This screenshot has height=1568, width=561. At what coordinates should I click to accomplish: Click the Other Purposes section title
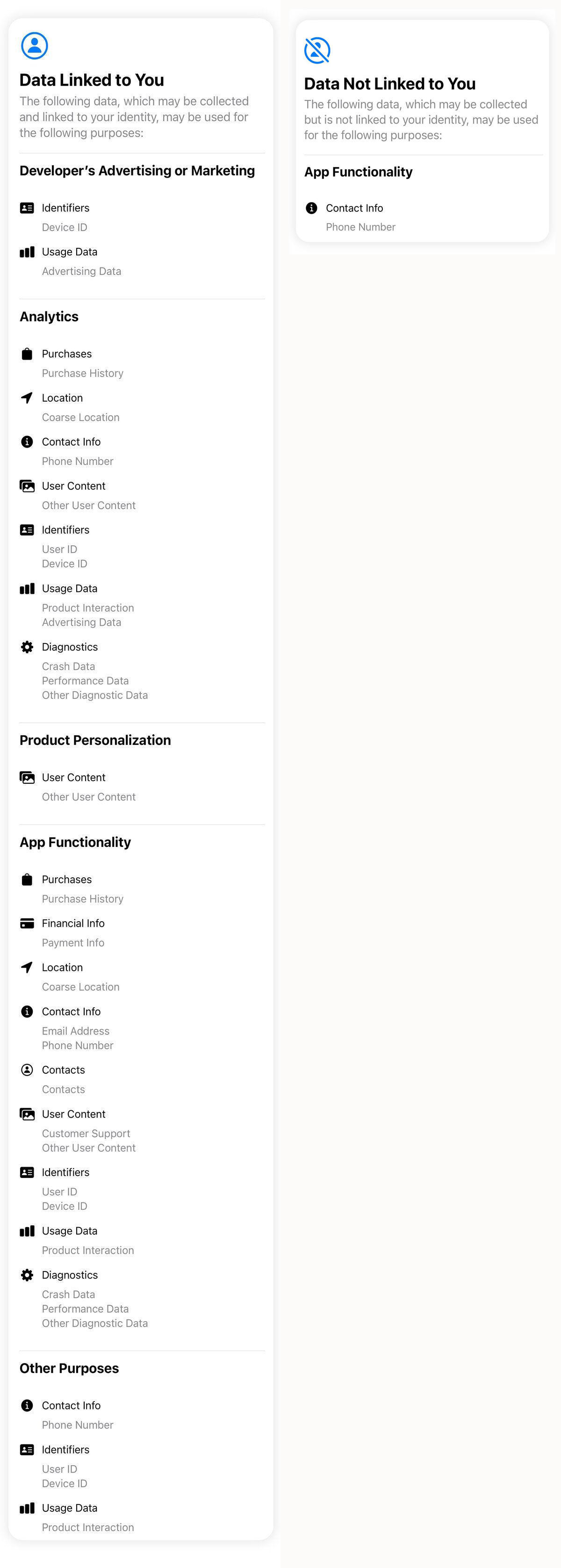[x=69, y=1368]
